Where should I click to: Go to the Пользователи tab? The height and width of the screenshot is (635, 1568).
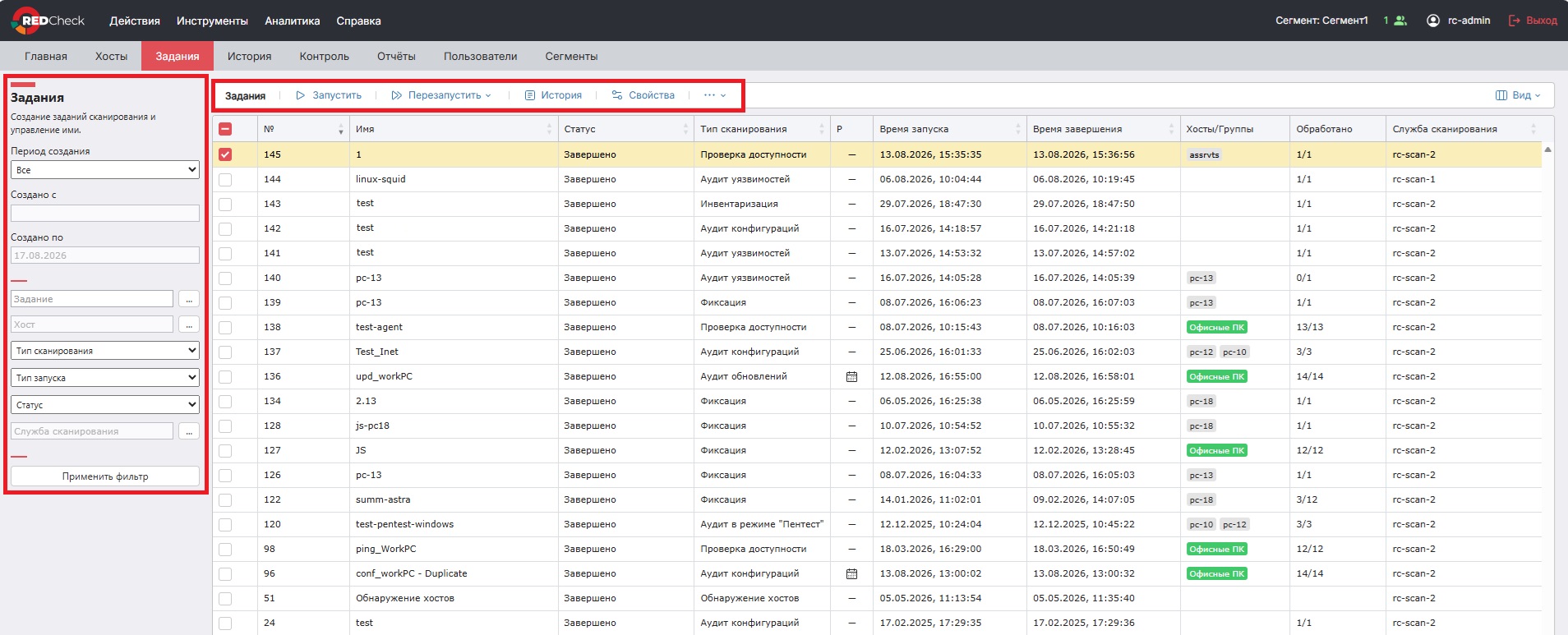pyautogui.click(x=480, y=56)
